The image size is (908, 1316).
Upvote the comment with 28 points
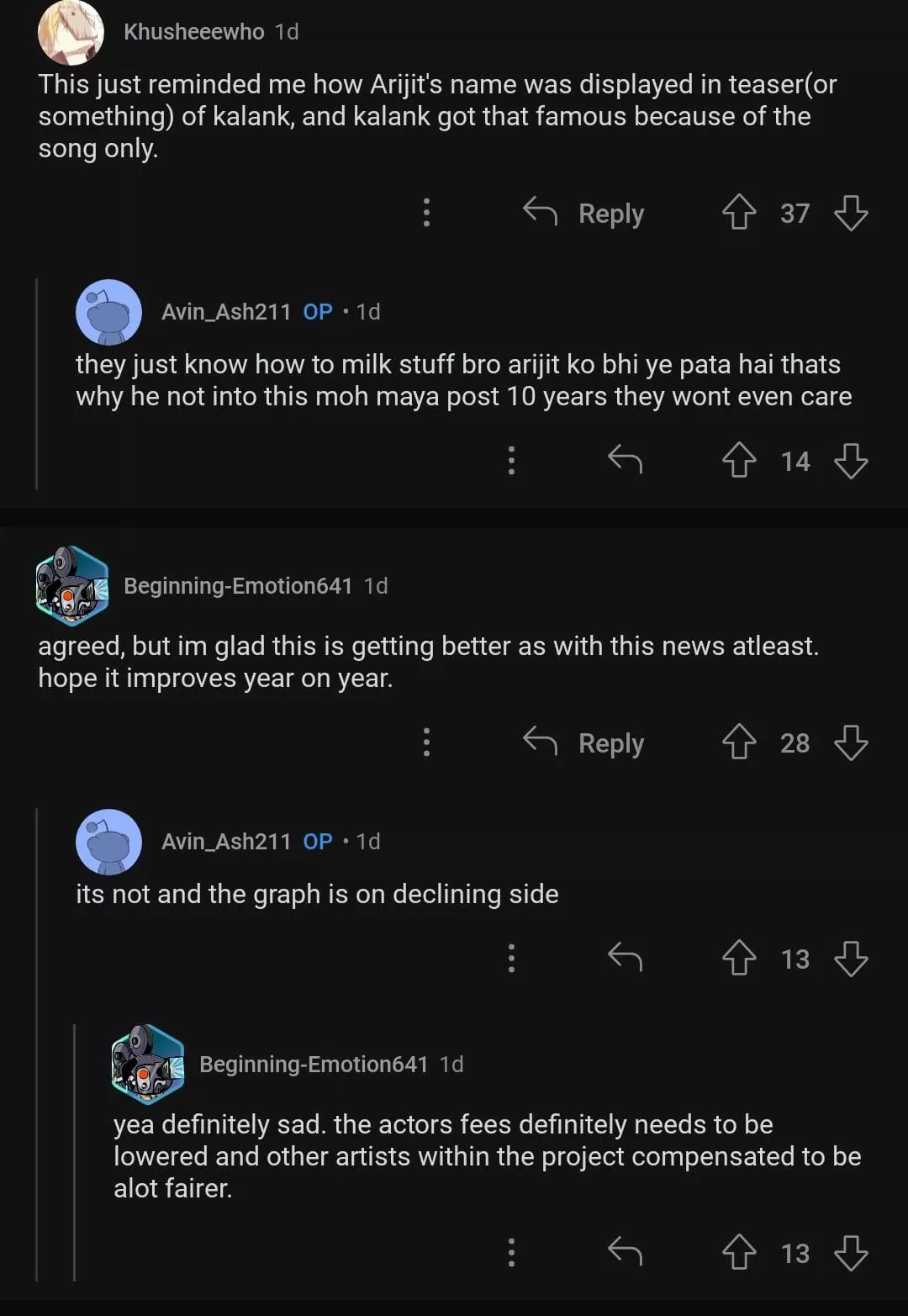tap(739, 743)
